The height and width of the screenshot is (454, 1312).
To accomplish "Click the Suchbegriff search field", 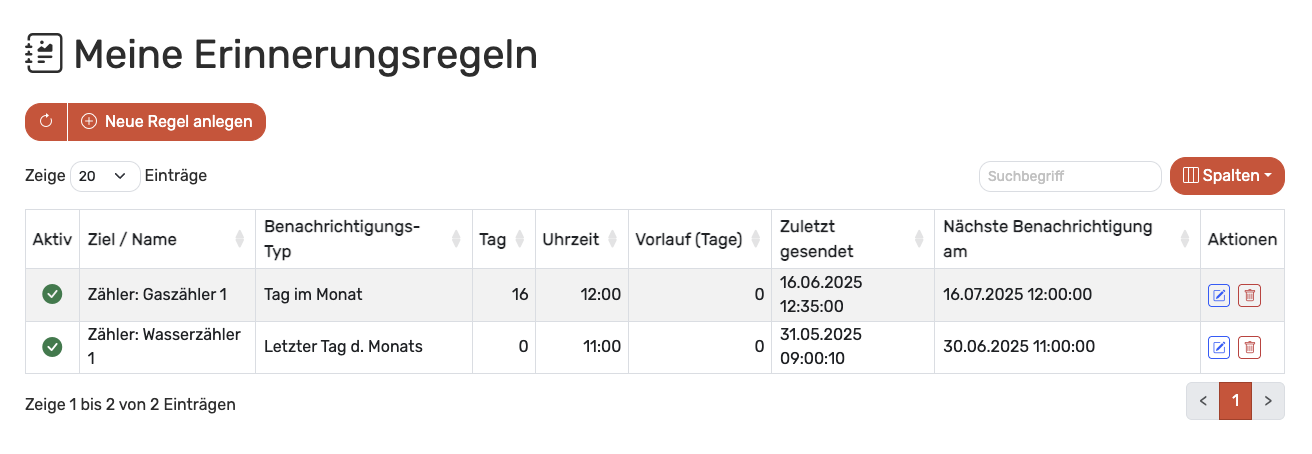I will coord(1069,176).
